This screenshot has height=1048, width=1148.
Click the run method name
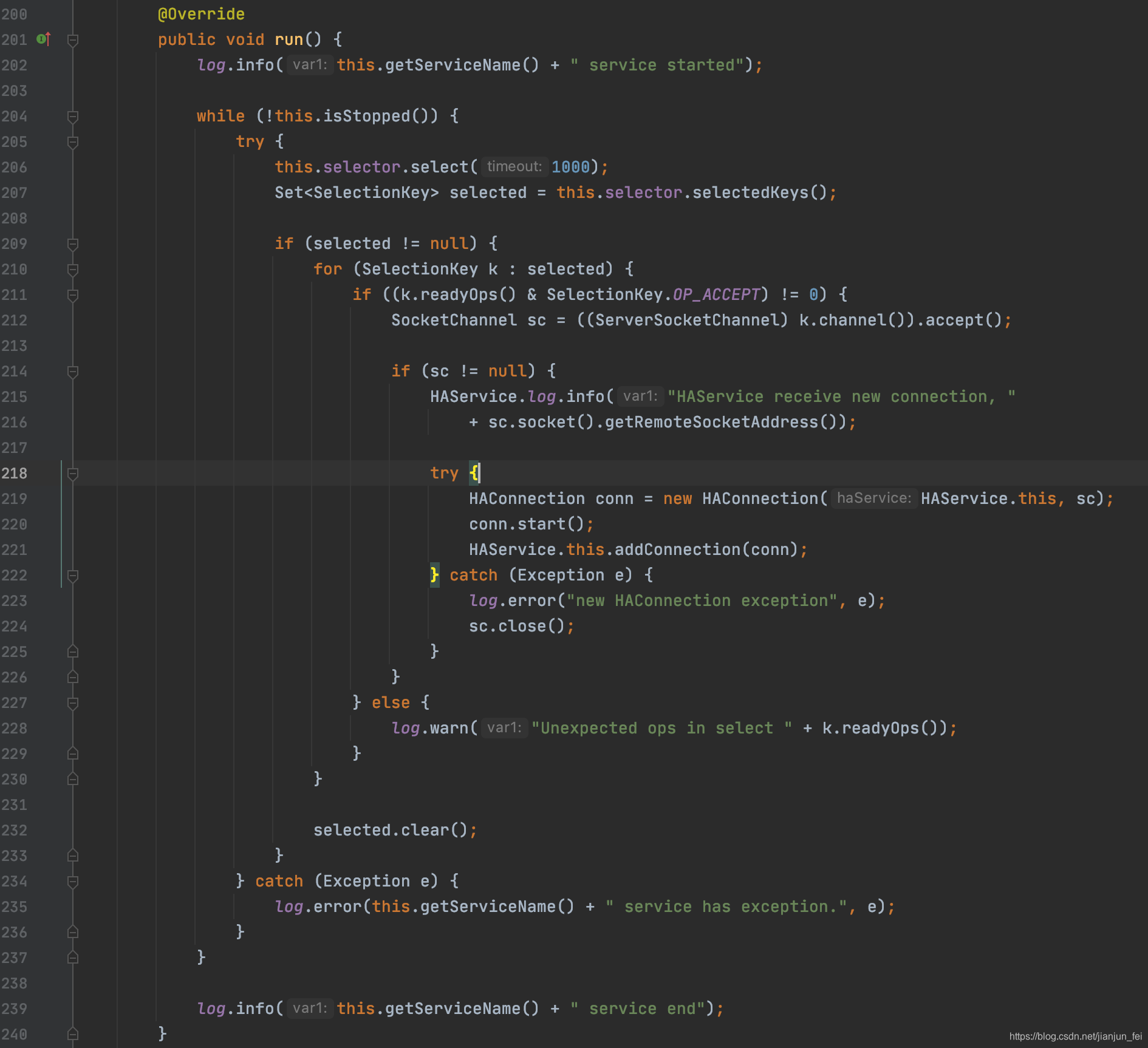coord(289,39)
